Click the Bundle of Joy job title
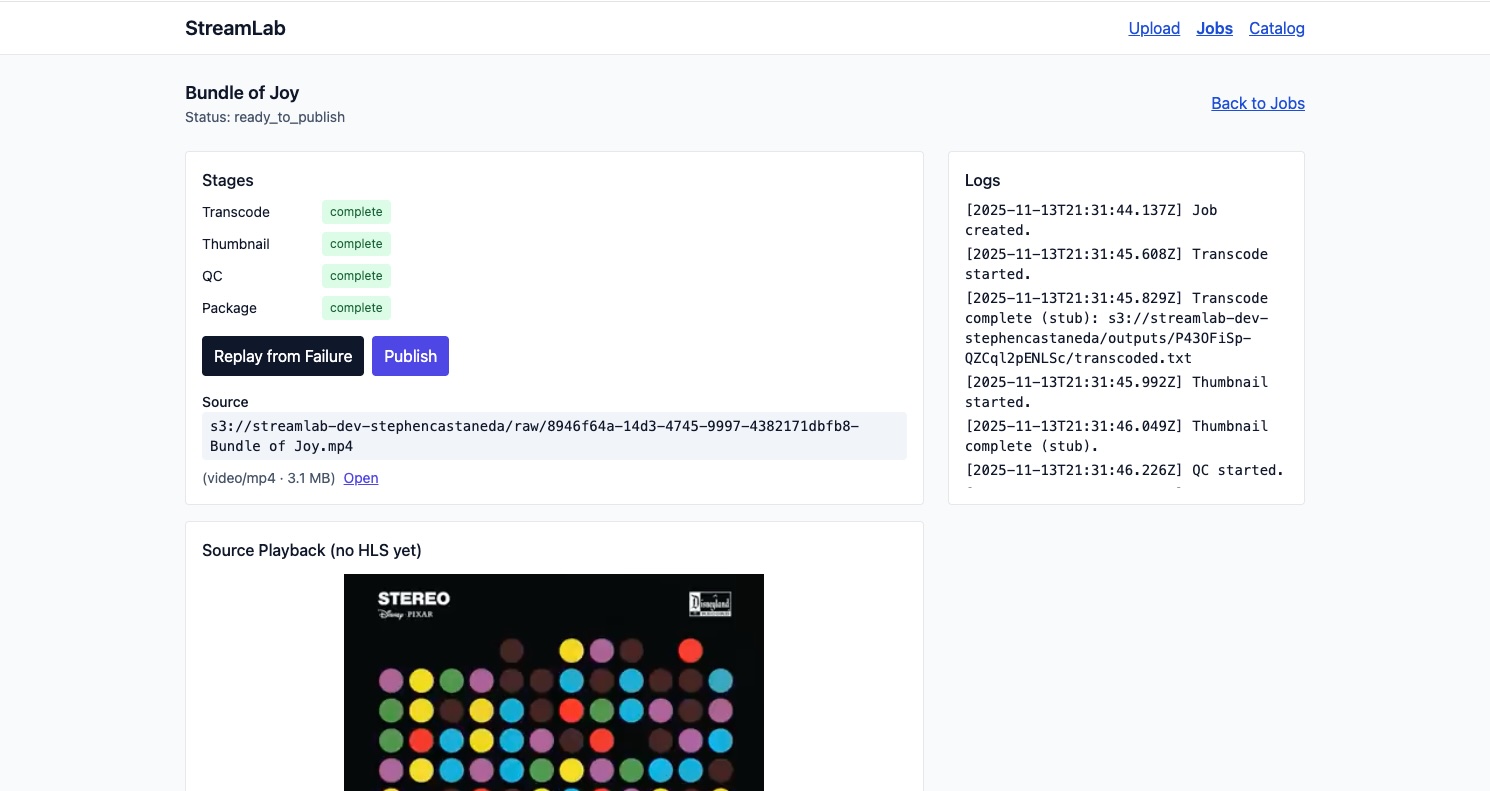Image resolution: width=1490 pixels, height=791 pixels. click(x=242, y=93)
